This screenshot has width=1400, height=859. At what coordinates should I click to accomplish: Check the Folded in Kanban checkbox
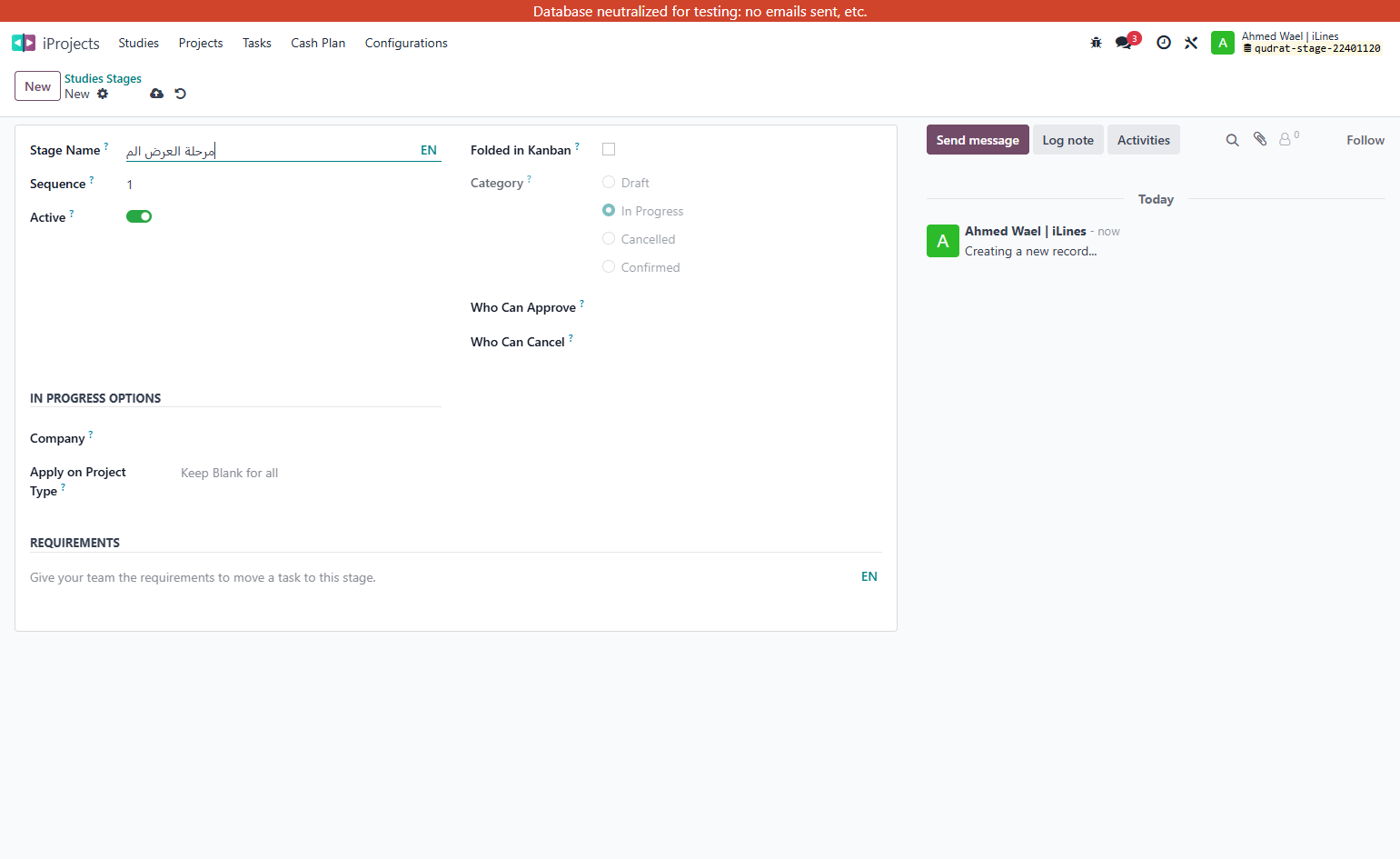pos(609,149)
